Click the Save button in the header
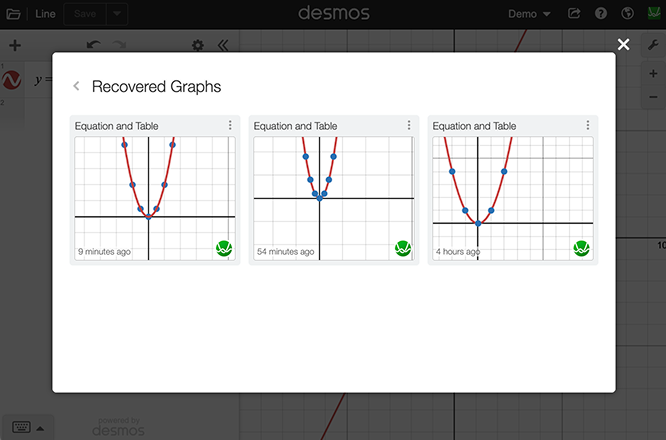This screenshot has width=666, height=440. point(84,14)
